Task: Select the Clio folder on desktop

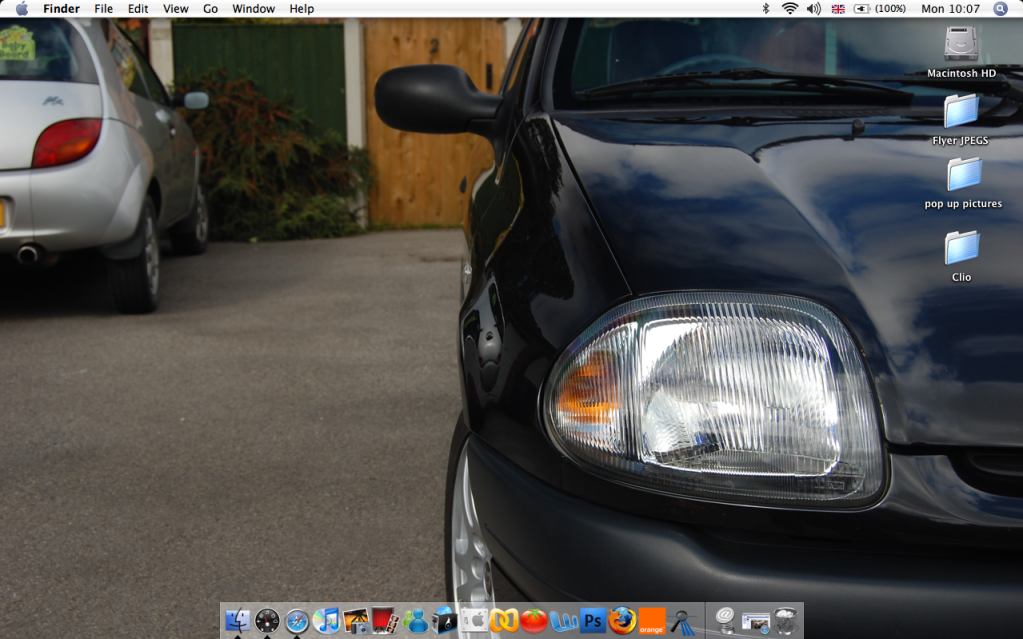Action: click(x=962, y=248)
